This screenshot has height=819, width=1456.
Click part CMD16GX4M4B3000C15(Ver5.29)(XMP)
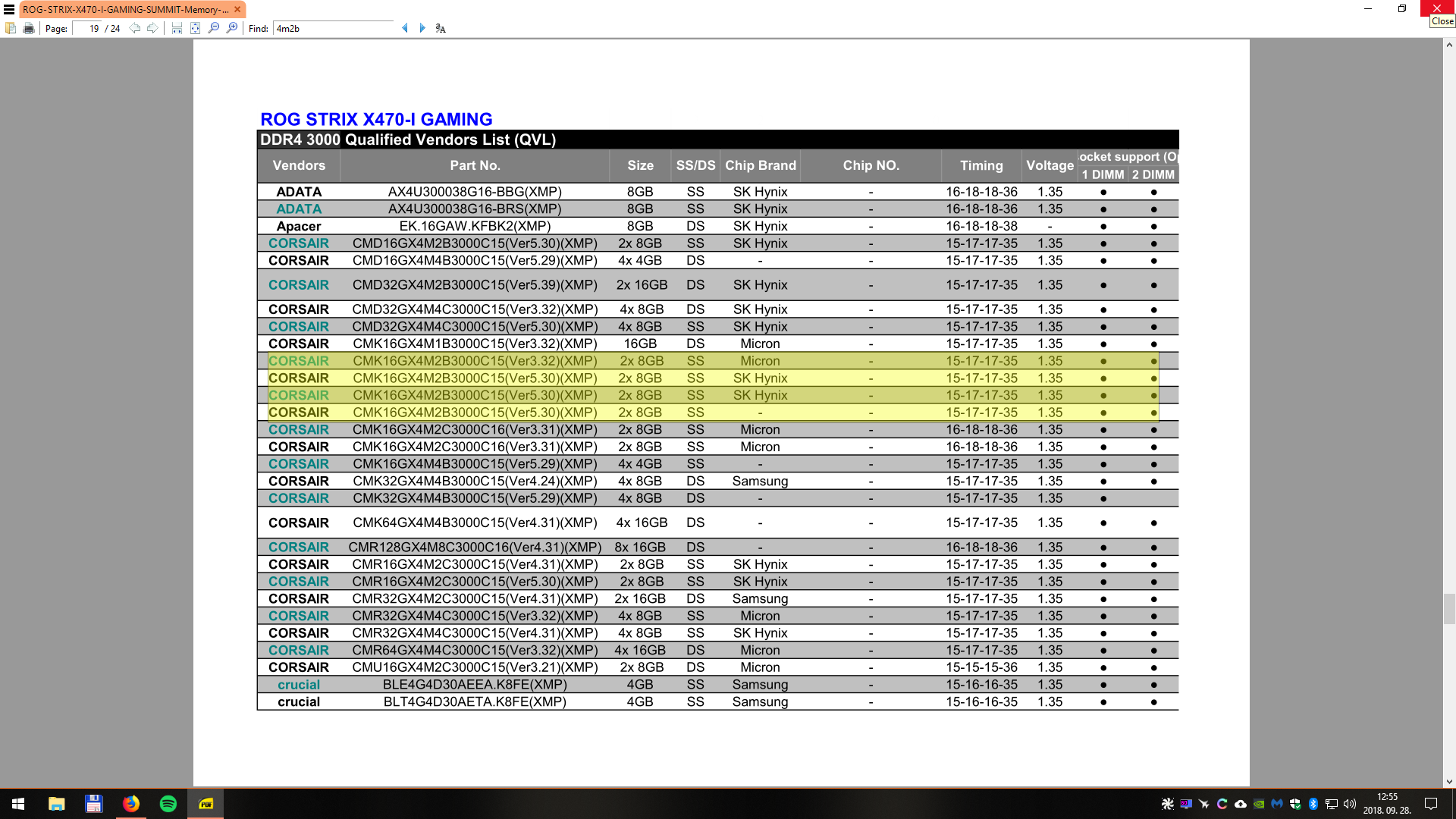point(475,260)
